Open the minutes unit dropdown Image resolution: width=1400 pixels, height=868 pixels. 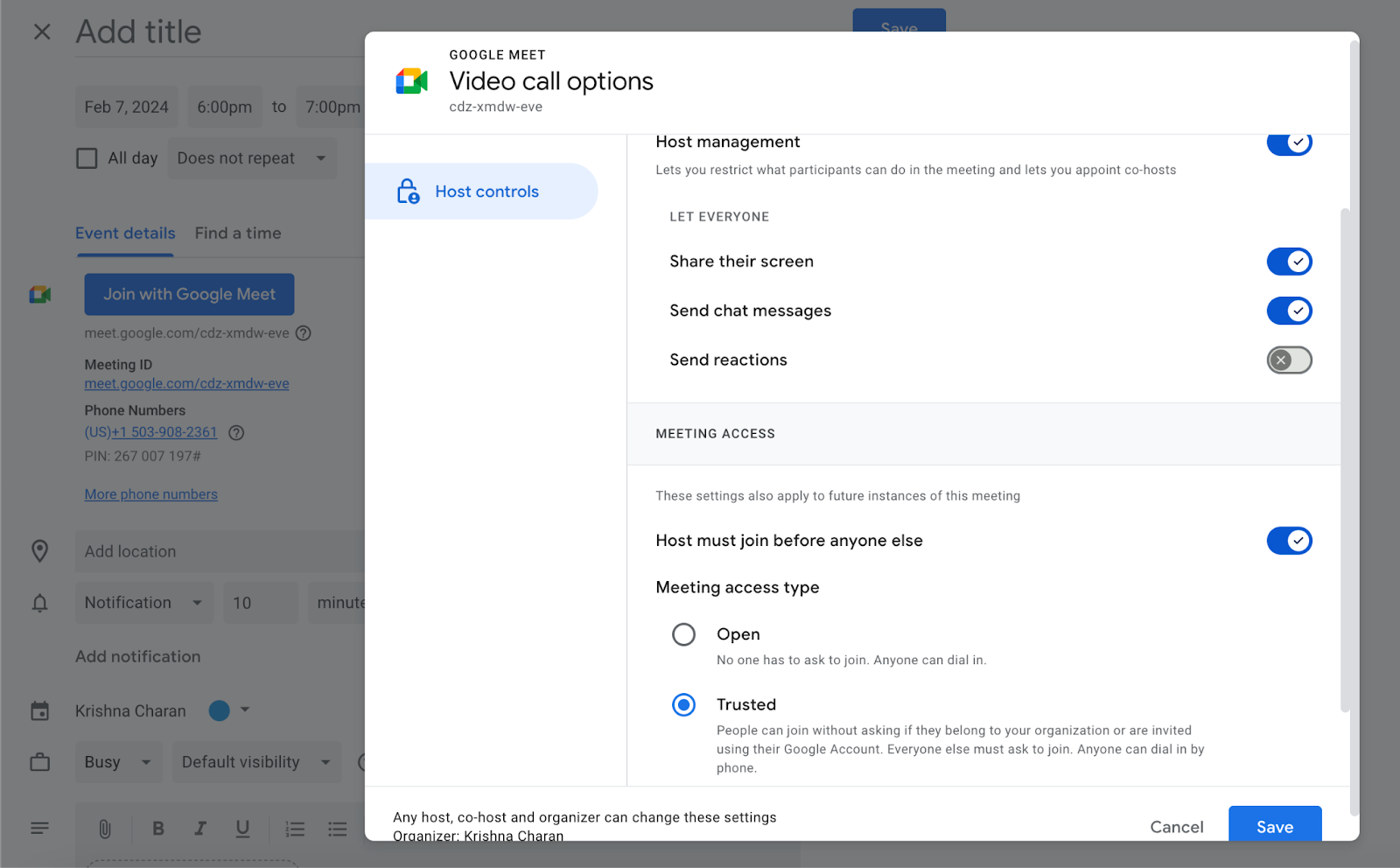(x=337, y=603)
